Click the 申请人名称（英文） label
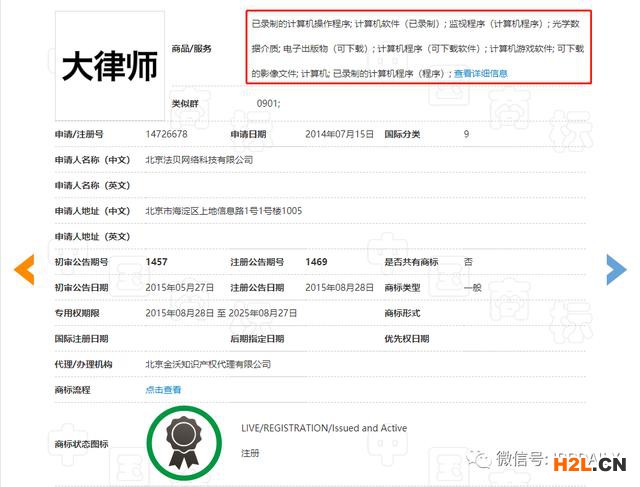The image size is (640, 487). 92,185
